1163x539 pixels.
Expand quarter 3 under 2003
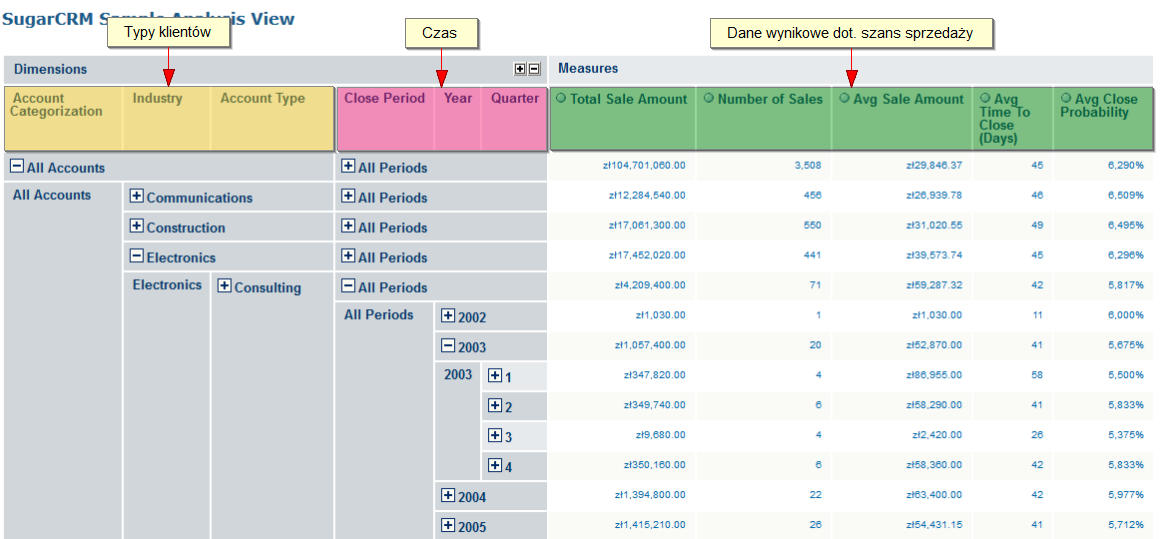click(494, 436)
